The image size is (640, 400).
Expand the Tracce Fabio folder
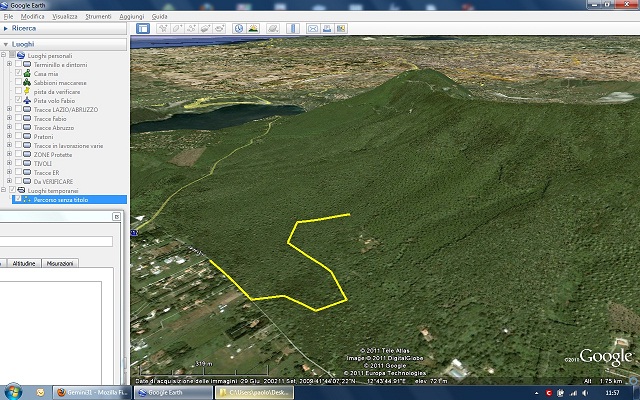tap(9, 118)
